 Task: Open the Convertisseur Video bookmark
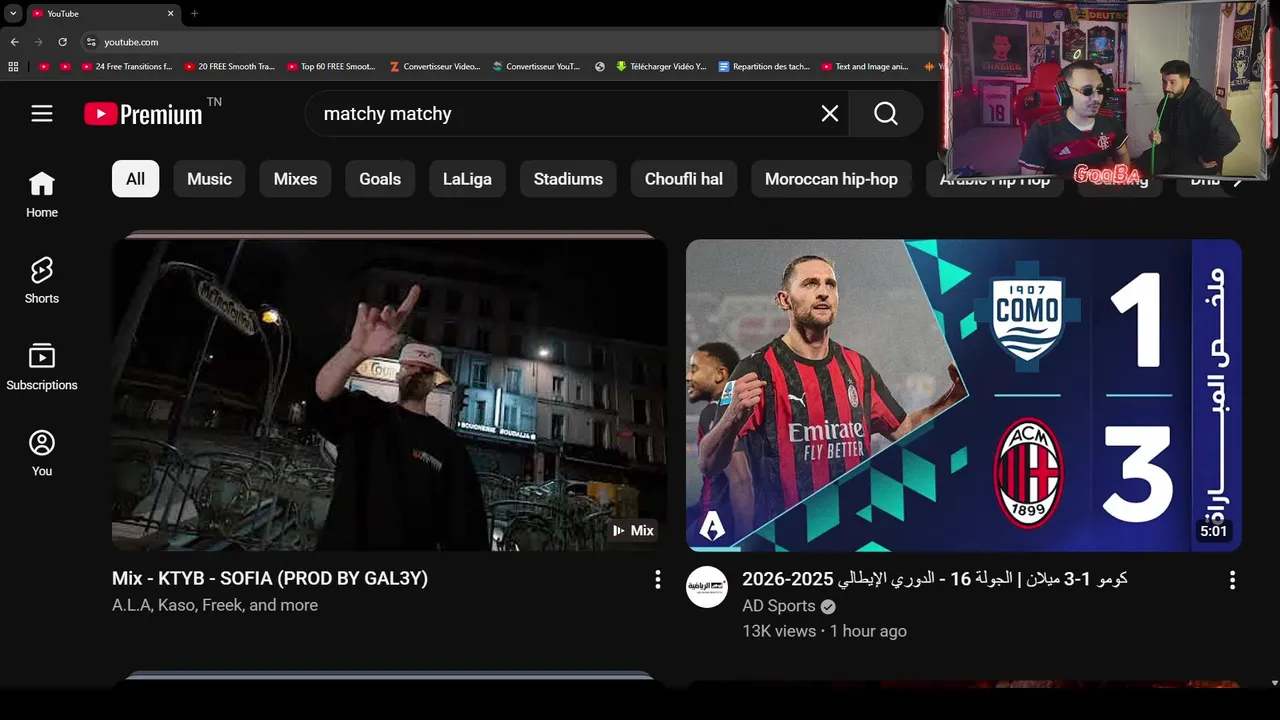pyautogui.click(x=434, y=67)
